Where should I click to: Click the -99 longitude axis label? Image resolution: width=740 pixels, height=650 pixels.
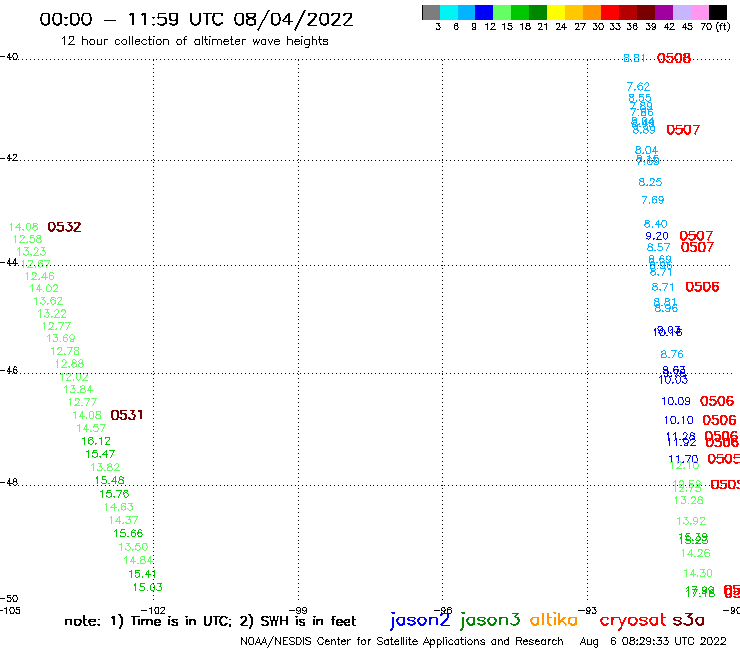pos(298,610)
